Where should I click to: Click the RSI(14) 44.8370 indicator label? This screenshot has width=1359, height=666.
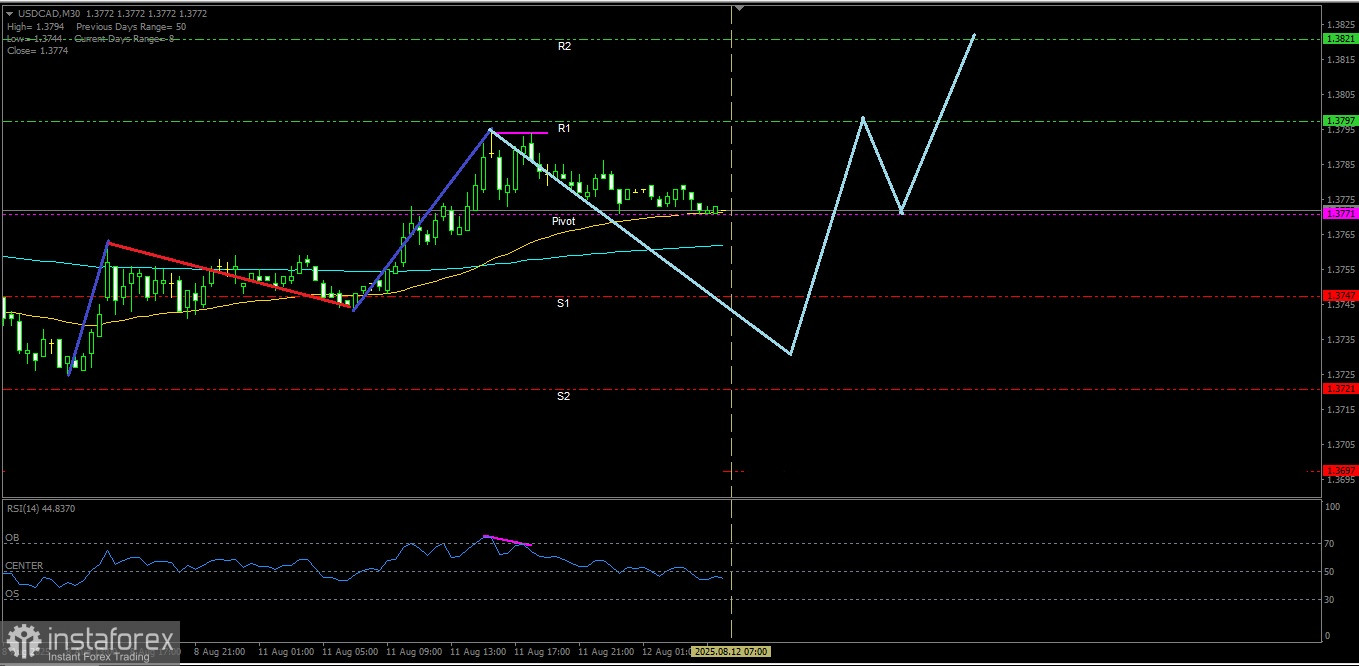[x=40, y=508]
